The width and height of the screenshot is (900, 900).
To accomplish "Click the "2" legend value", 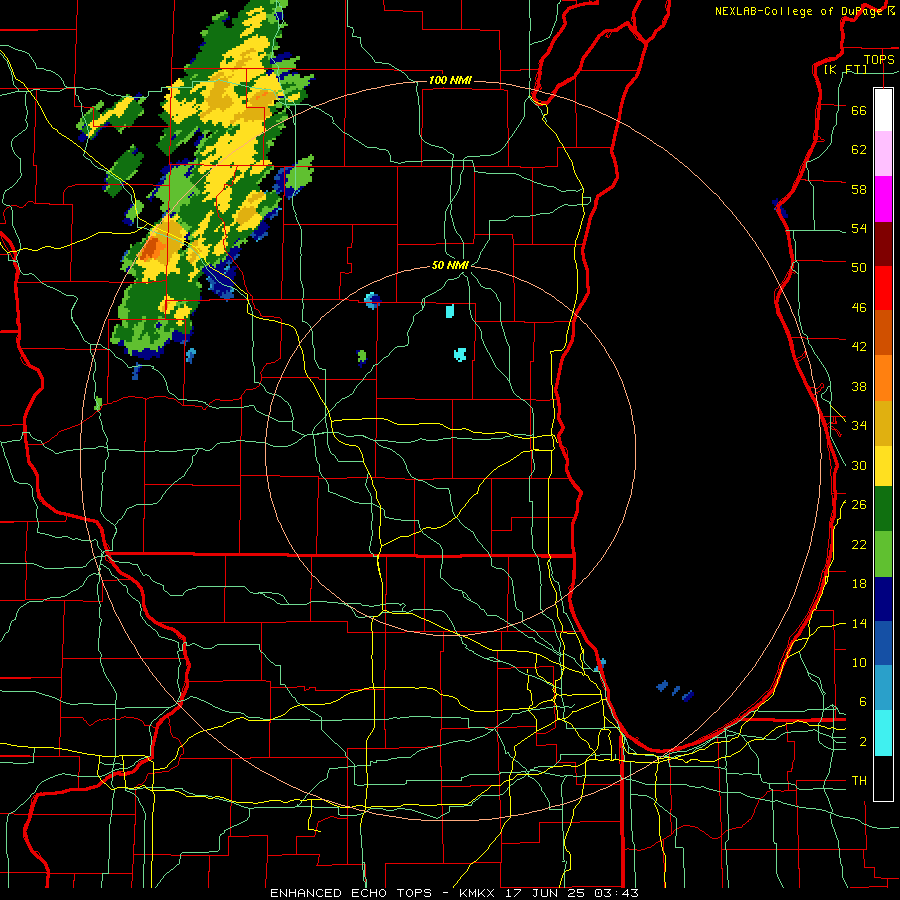I will tap(863, 742).
